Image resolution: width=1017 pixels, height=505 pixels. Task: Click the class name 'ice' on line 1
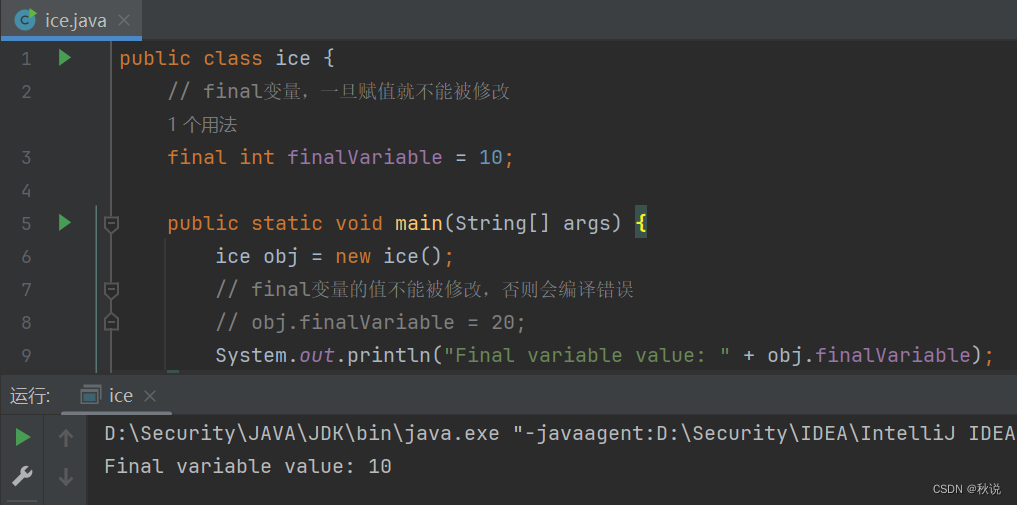(x=293, y=58)
